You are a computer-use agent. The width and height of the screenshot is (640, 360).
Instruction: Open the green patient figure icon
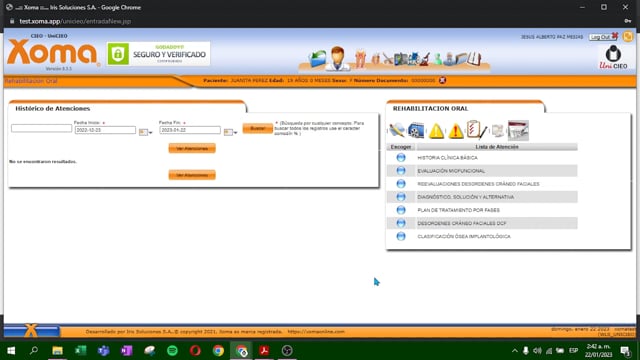point(438,59)
